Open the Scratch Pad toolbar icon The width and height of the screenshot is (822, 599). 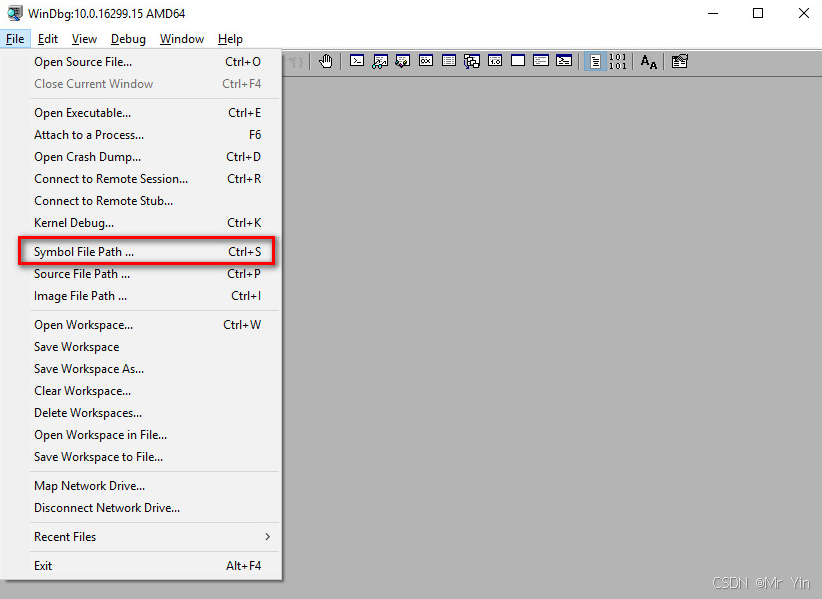coord(518,61)
